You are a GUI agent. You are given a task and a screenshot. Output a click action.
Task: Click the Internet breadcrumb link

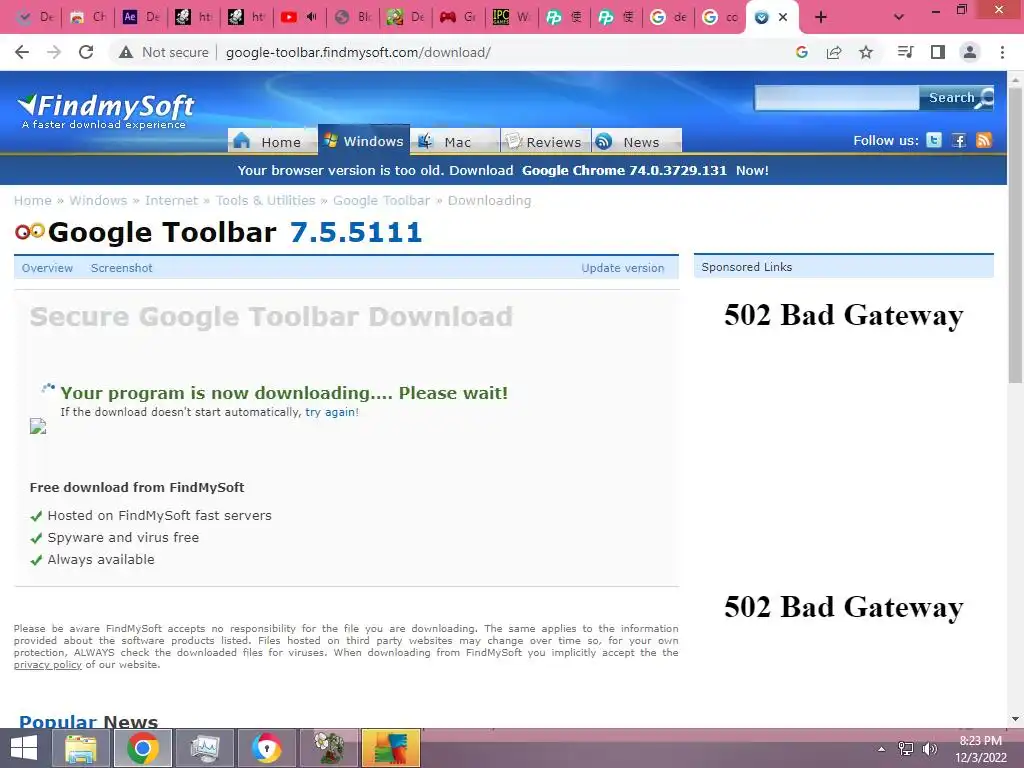pos(171,200)
